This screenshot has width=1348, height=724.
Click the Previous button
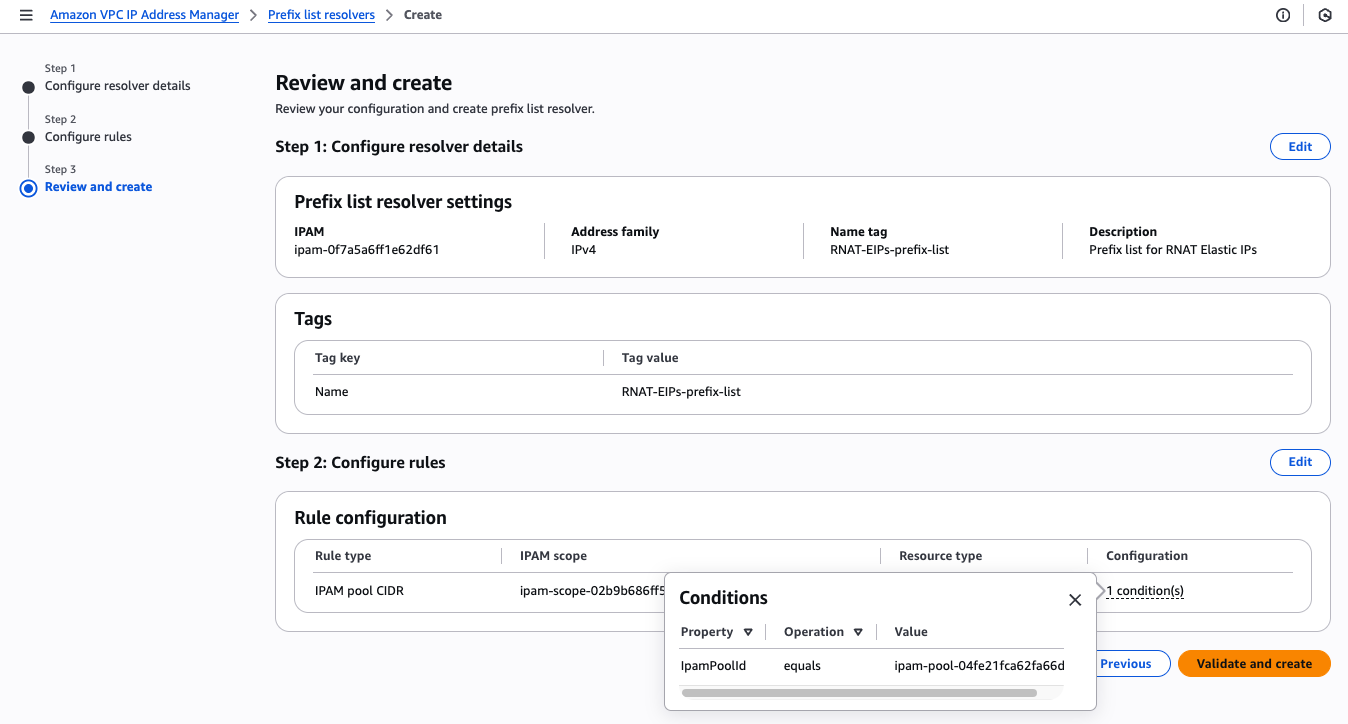tap(1128, 663)
